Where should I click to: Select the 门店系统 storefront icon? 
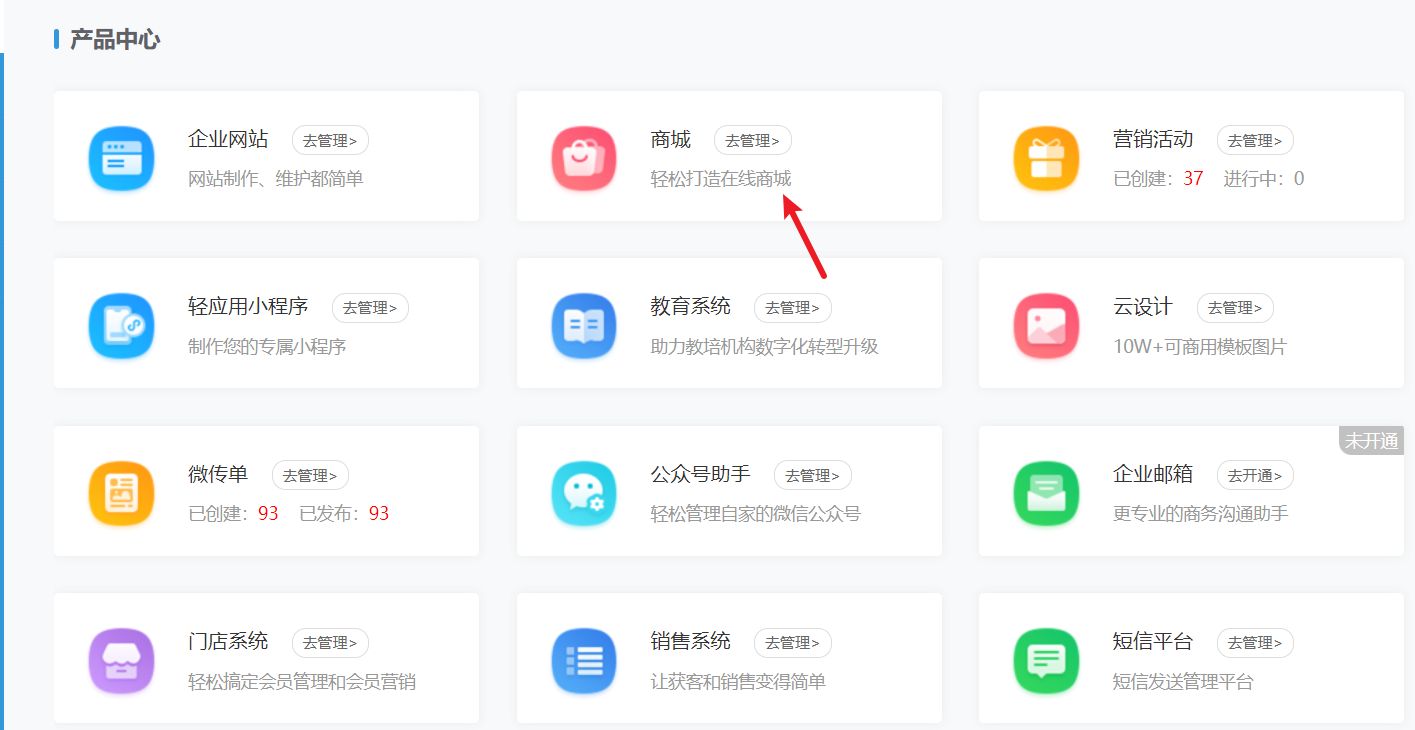121,660
